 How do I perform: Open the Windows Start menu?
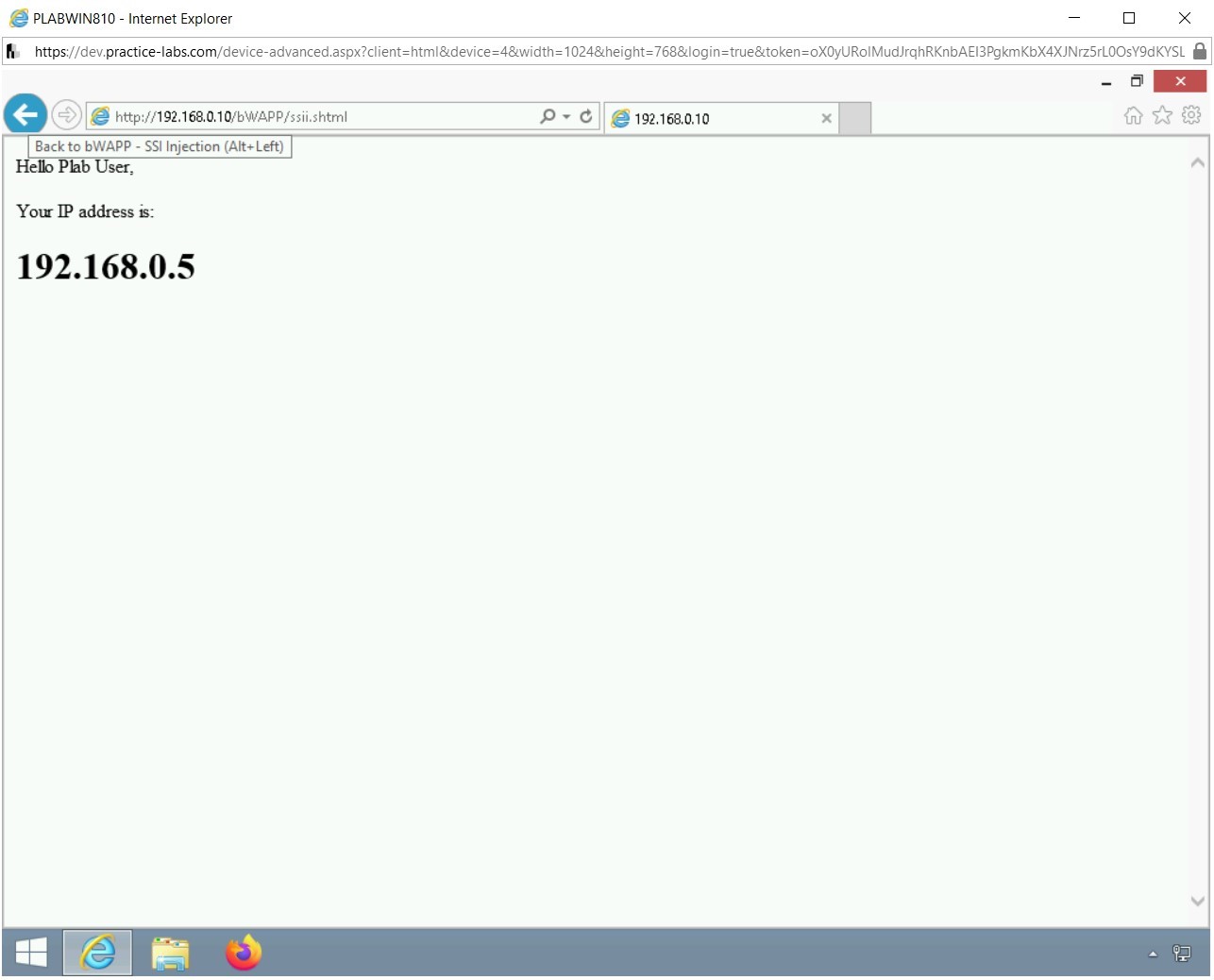(x=31, y=953)
